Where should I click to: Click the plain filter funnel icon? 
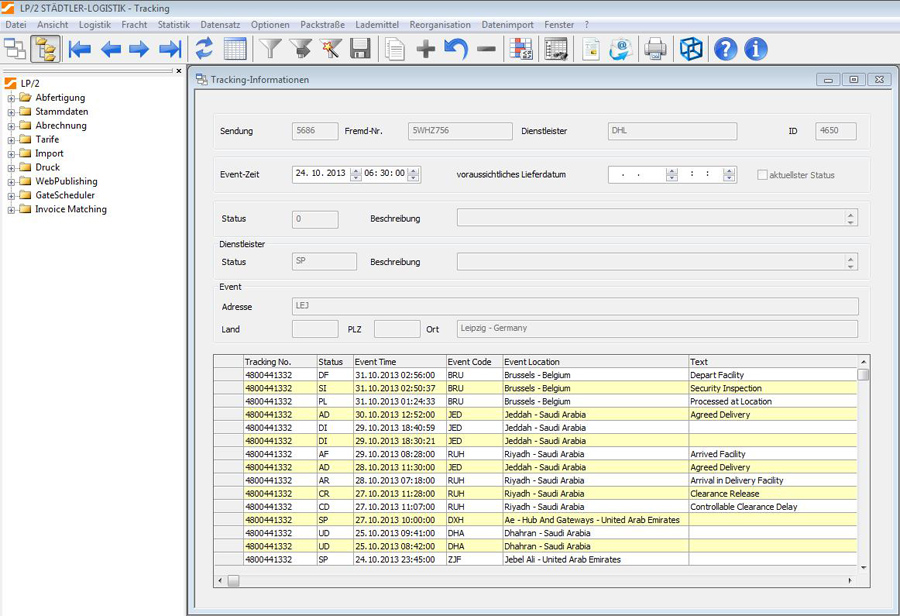pos(270,49)
